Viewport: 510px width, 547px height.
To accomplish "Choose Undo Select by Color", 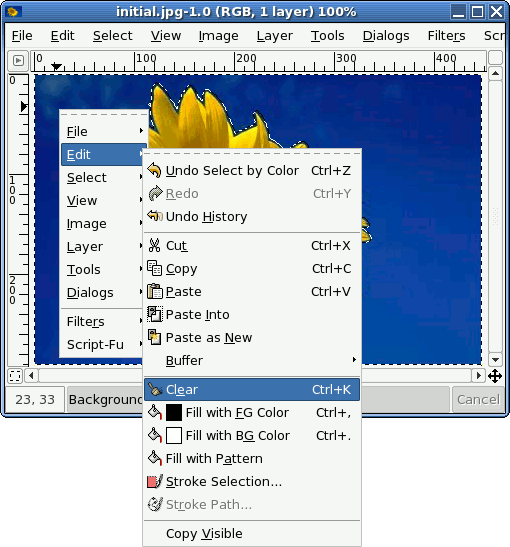I will click(252, 171).
